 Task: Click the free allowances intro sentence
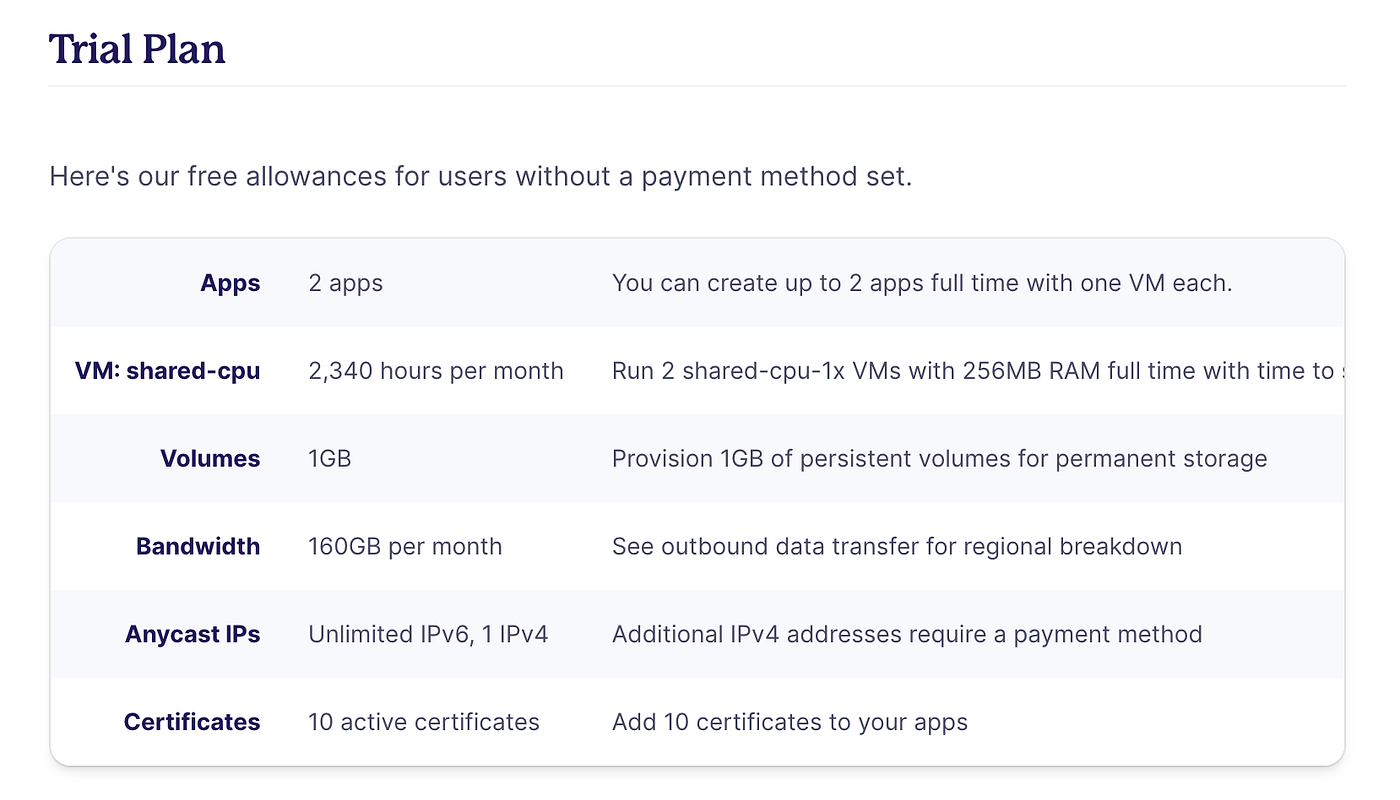point(481,177)
